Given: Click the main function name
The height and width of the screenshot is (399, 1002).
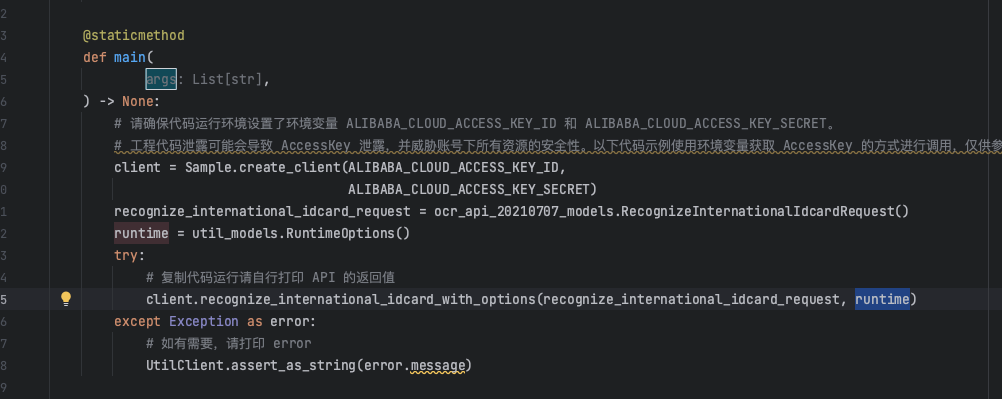Looking at the screenshot, I should [130, 58].
